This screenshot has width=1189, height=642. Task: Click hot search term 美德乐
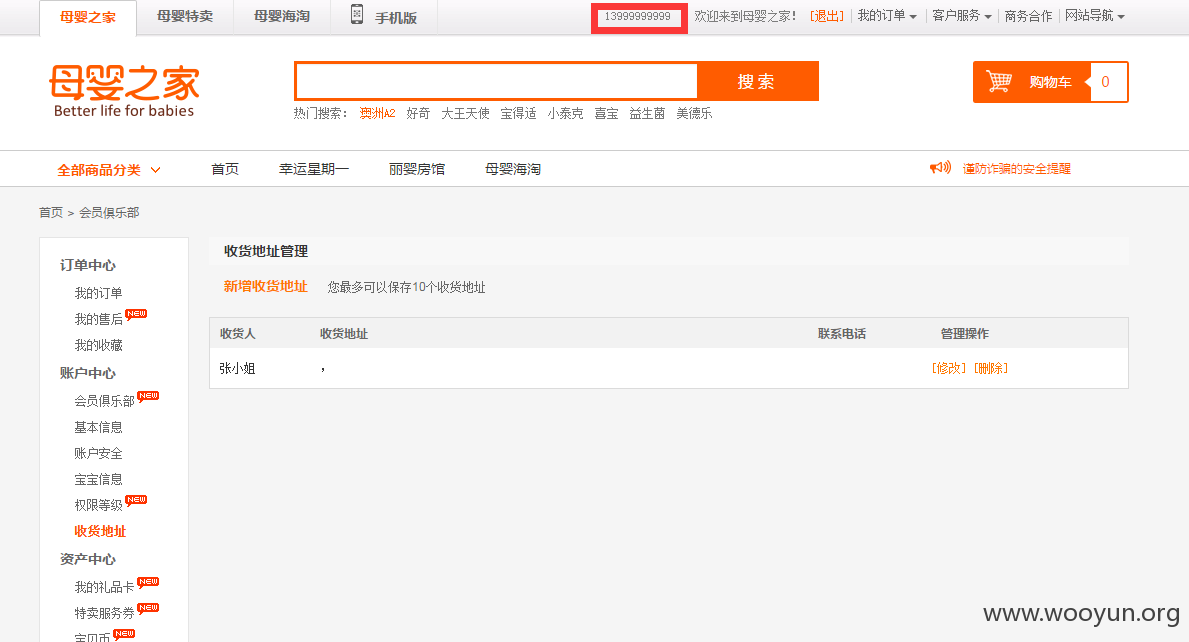point(694,113)
